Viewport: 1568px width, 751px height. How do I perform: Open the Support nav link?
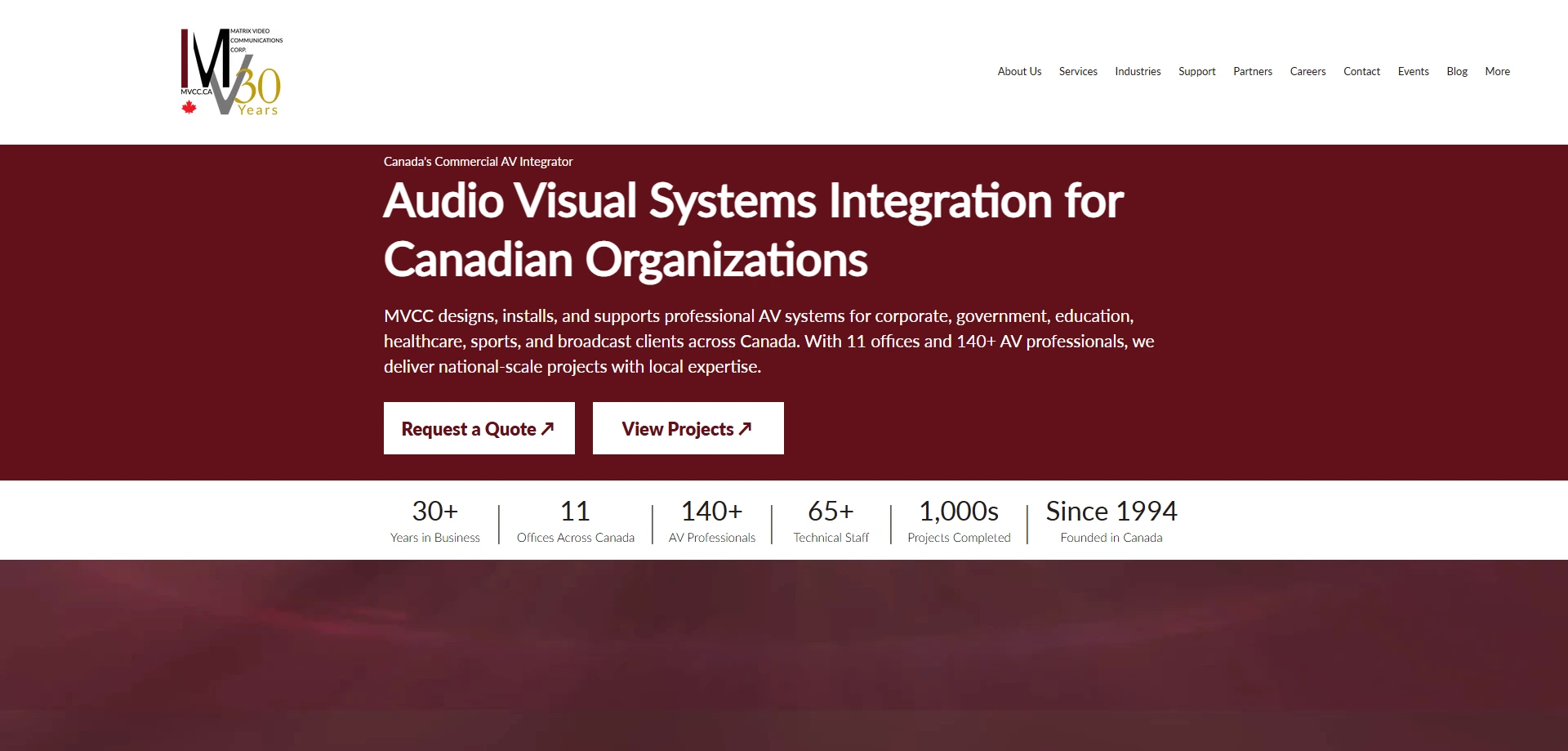click(x=1196, y=72)
